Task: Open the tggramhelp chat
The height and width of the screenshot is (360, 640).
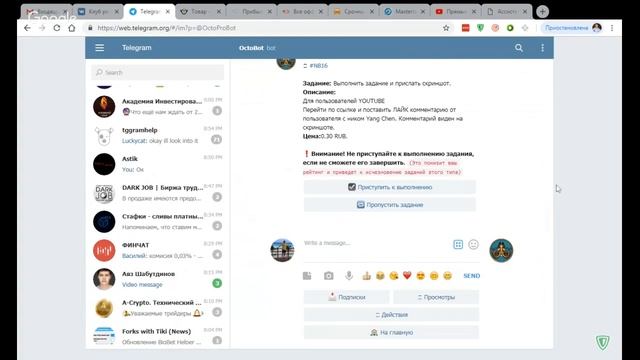Action: 158,135
